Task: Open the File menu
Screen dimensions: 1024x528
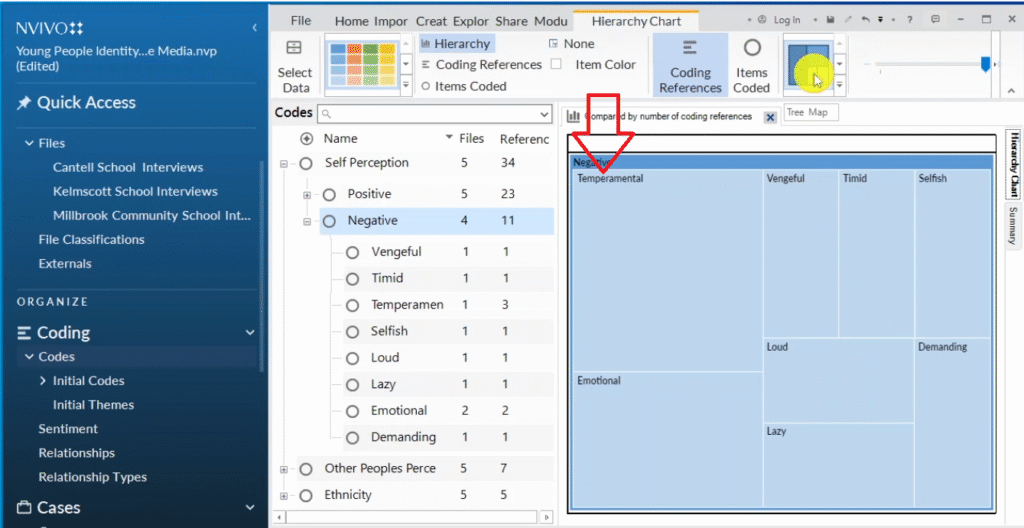Action: click(x=301, y=21)
